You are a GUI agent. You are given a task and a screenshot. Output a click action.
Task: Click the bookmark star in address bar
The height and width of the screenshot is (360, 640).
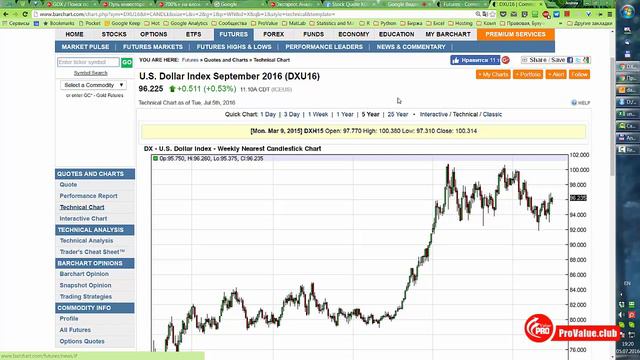pyautogui.click(x=493, y=14)
